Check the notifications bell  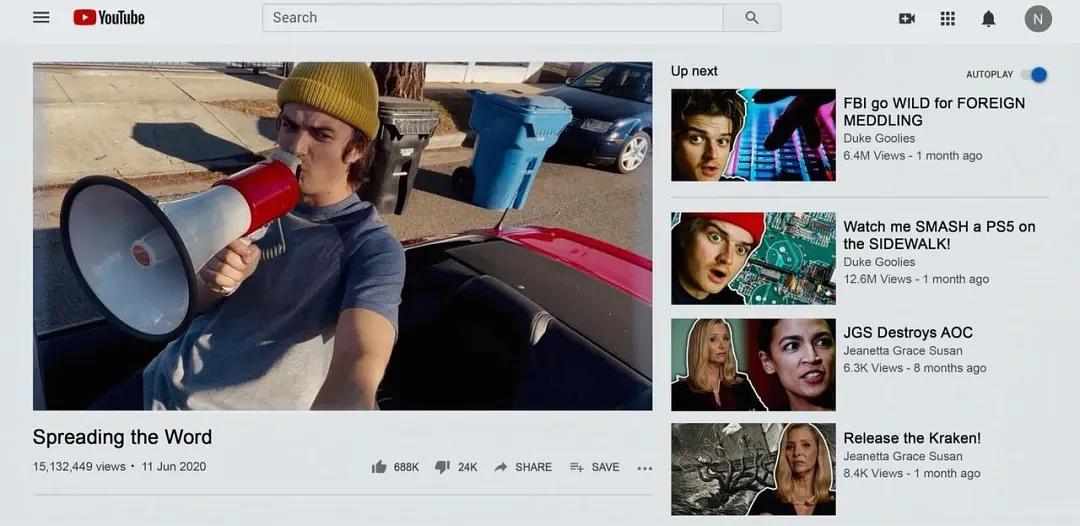click(988, 18)
